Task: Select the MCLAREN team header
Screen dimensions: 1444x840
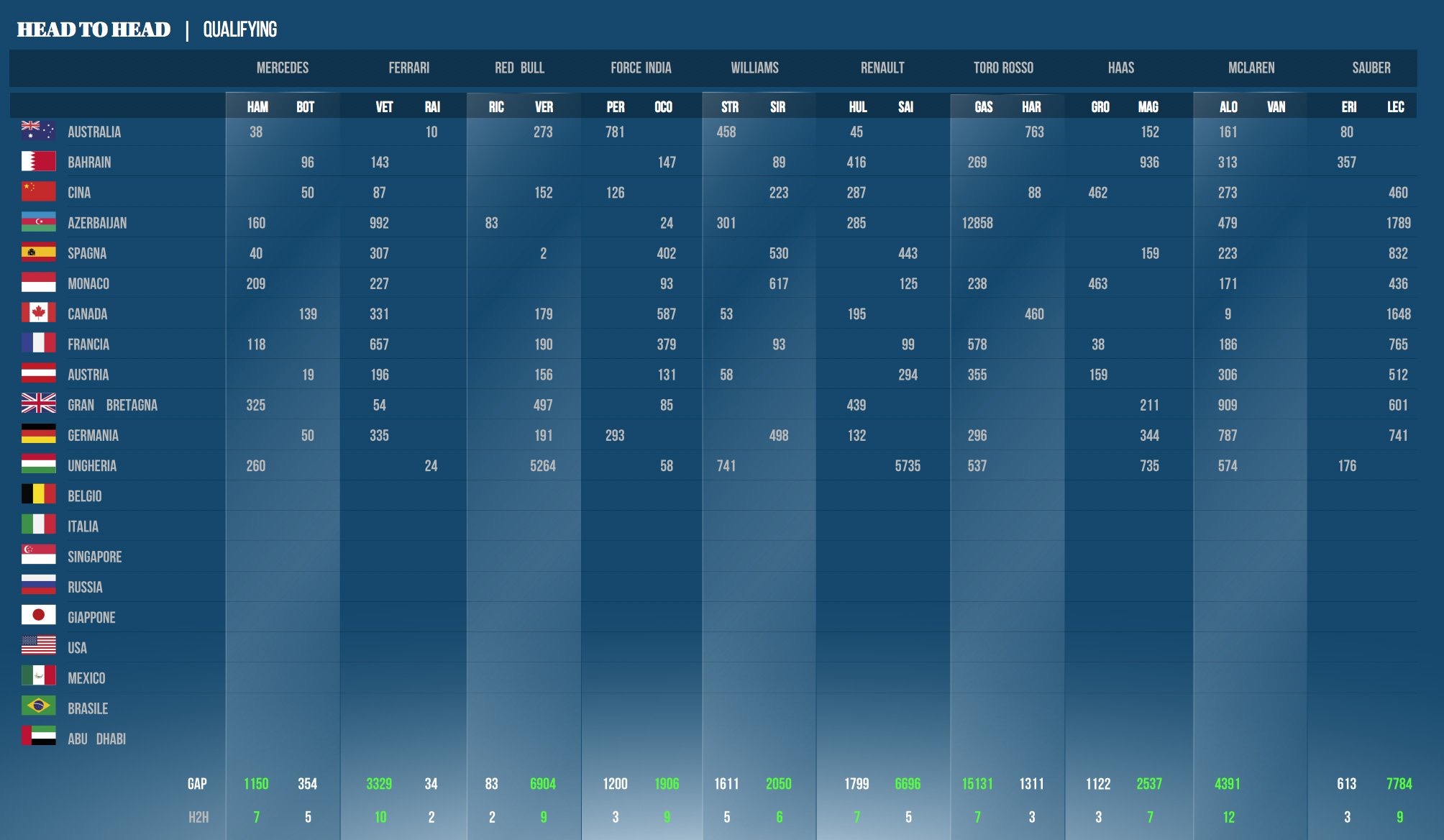Action: [1251, 68]
